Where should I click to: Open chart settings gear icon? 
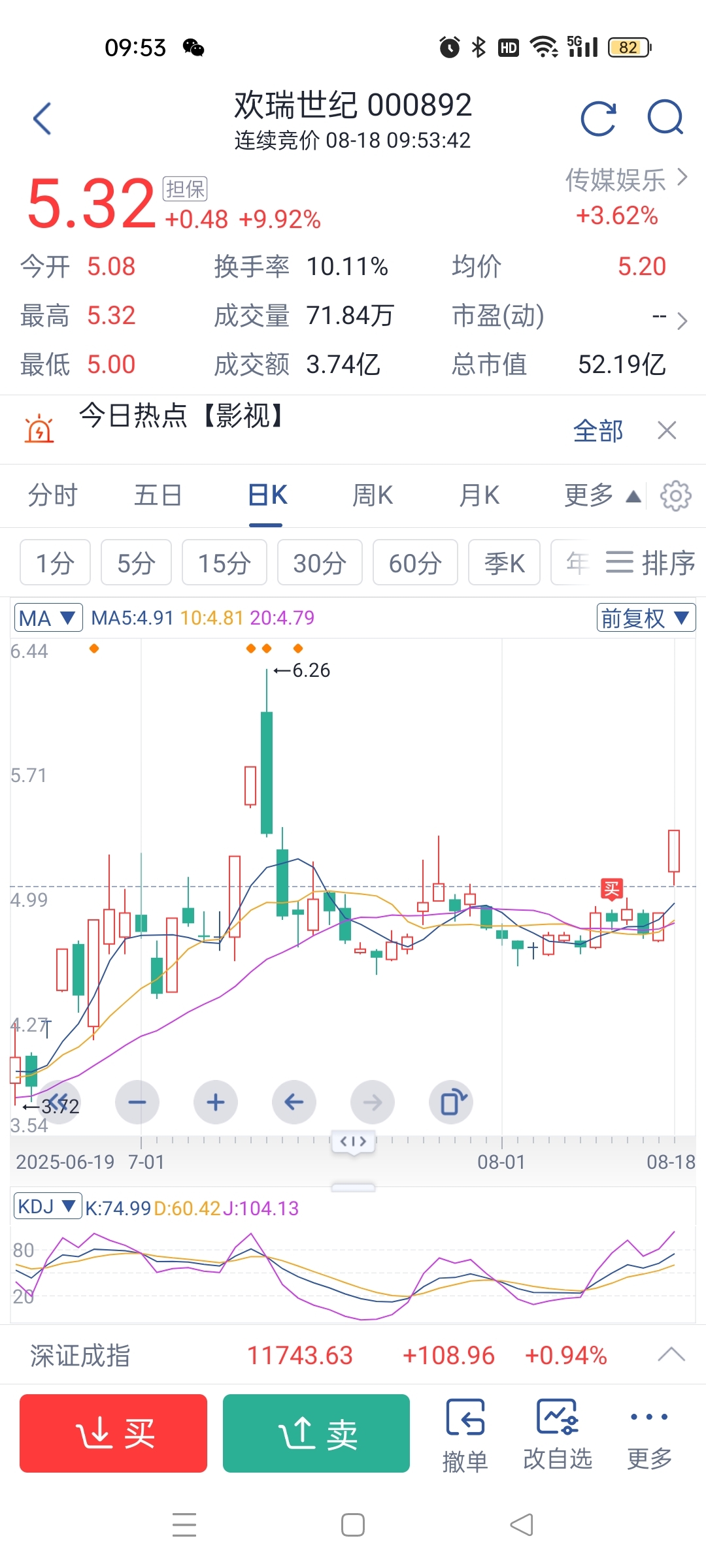point(675,496)
